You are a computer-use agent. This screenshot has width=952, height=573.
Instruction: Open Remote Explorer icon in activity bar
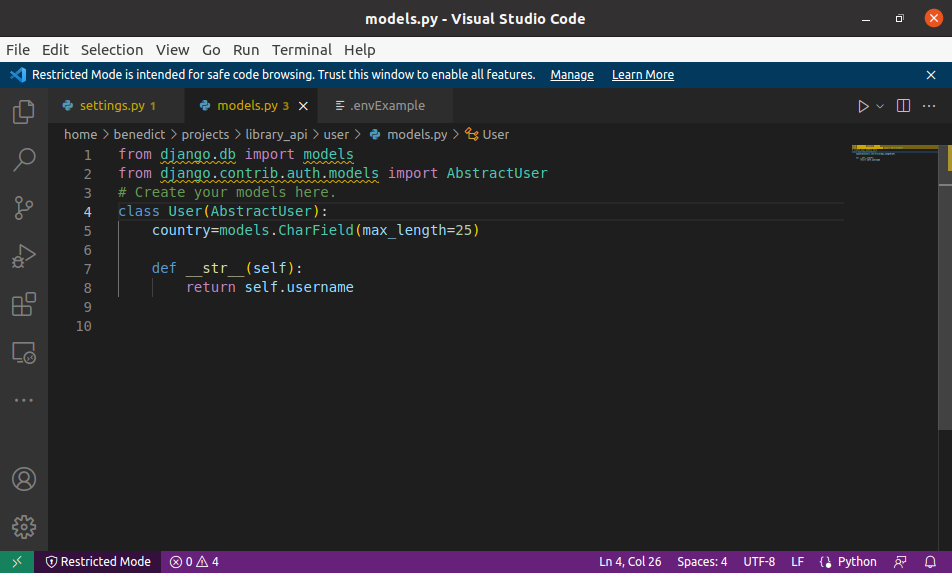pyautogui.click(x=24, y=352)
